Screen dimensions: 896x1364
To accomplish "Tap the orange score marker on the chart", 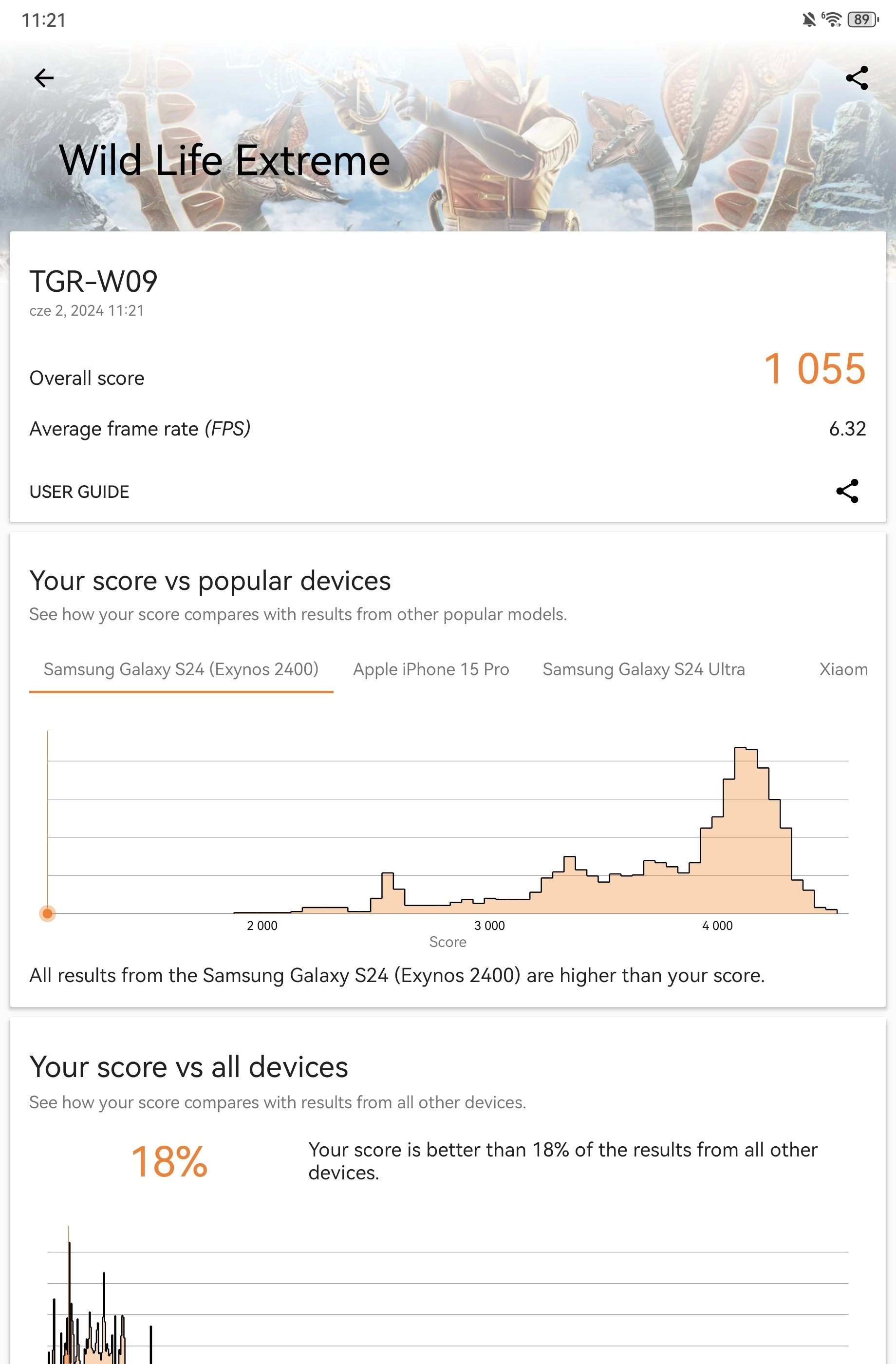I will [48, 913].
